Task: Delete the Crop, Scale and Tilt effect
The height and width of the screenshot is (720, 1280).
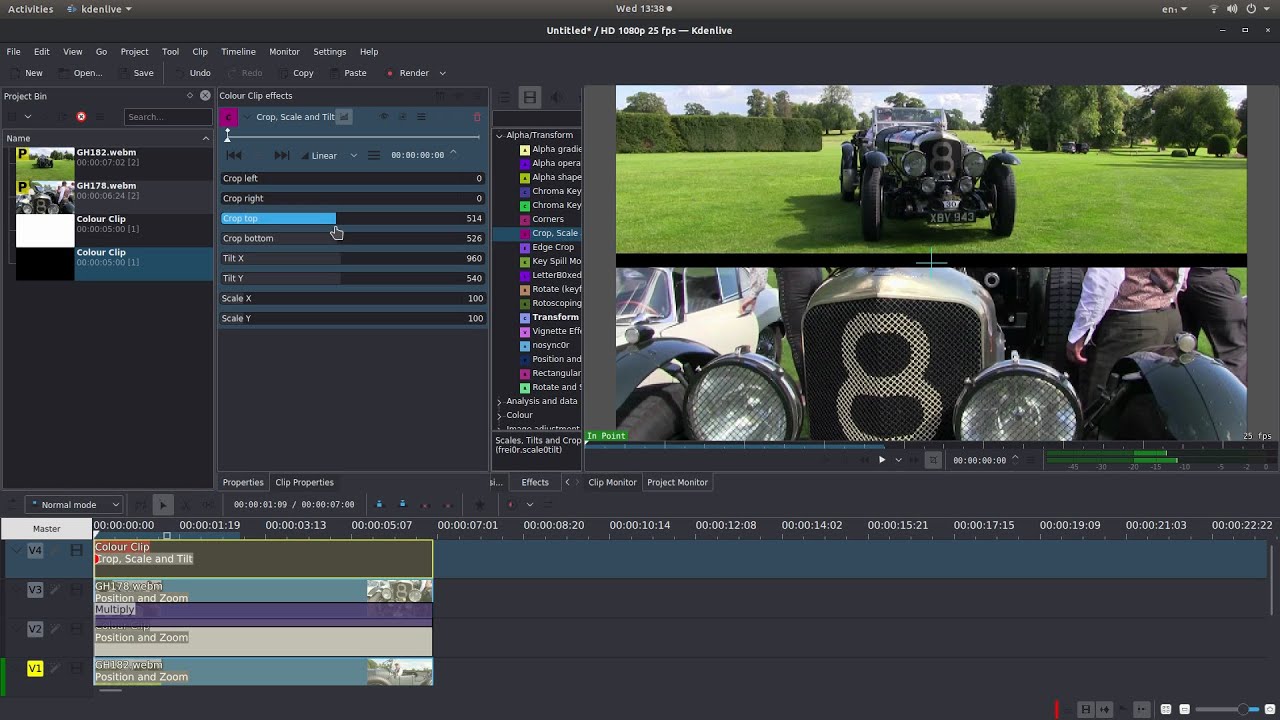Action: point(476,117)
